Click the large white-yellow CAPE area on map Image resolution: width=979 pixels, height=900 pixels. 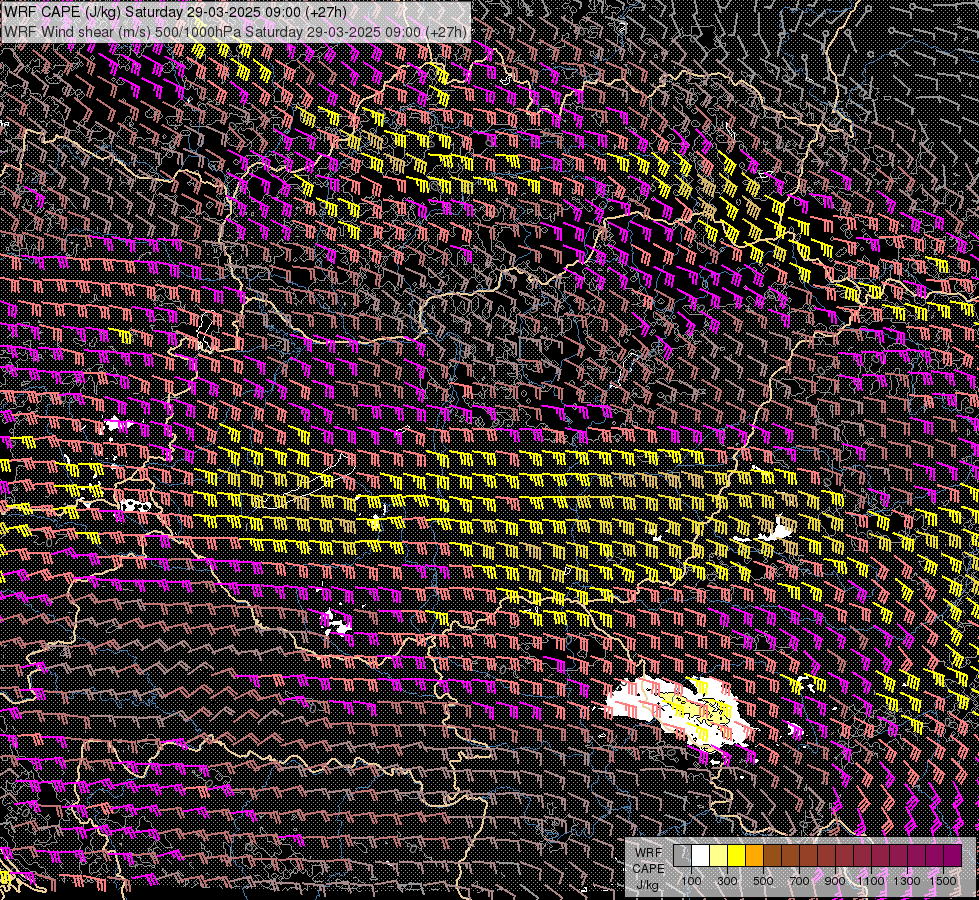pyautogui.click(x=681, y=712)
